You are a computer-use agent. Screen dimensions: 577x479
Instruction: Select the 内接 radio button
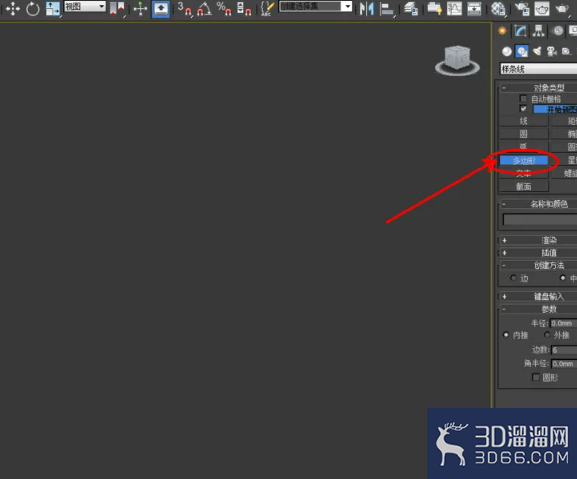506,335
